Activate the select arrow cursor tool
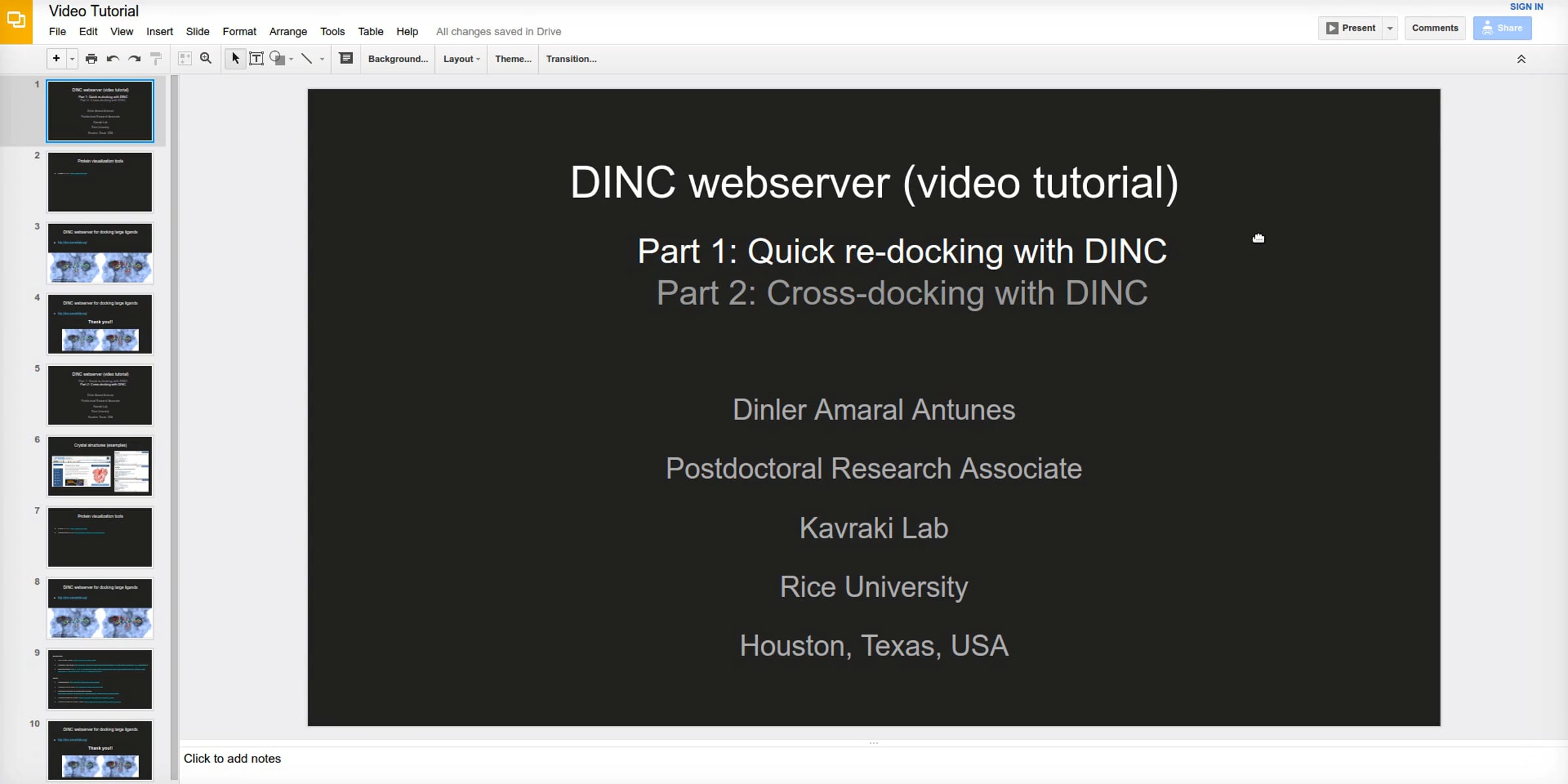 tap(235, 59)
